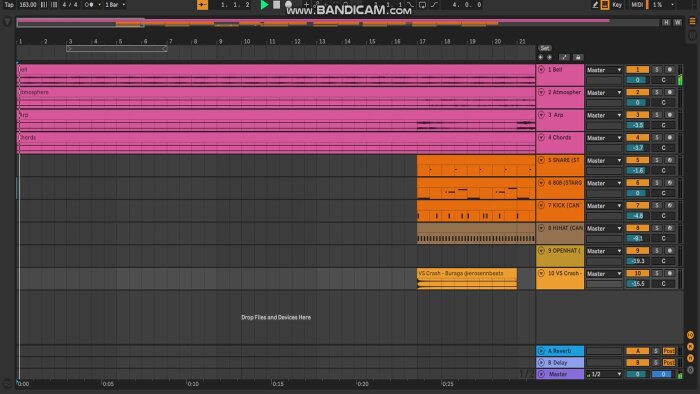This screenshot has height=394, width=700.
Task: Start playback with the green Play button
Action: (x=264, y=5)
